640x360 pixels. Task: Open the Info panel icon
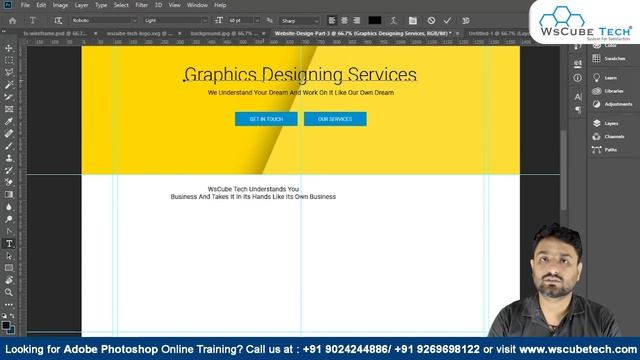pyautogui.click(x=578, y=78)
